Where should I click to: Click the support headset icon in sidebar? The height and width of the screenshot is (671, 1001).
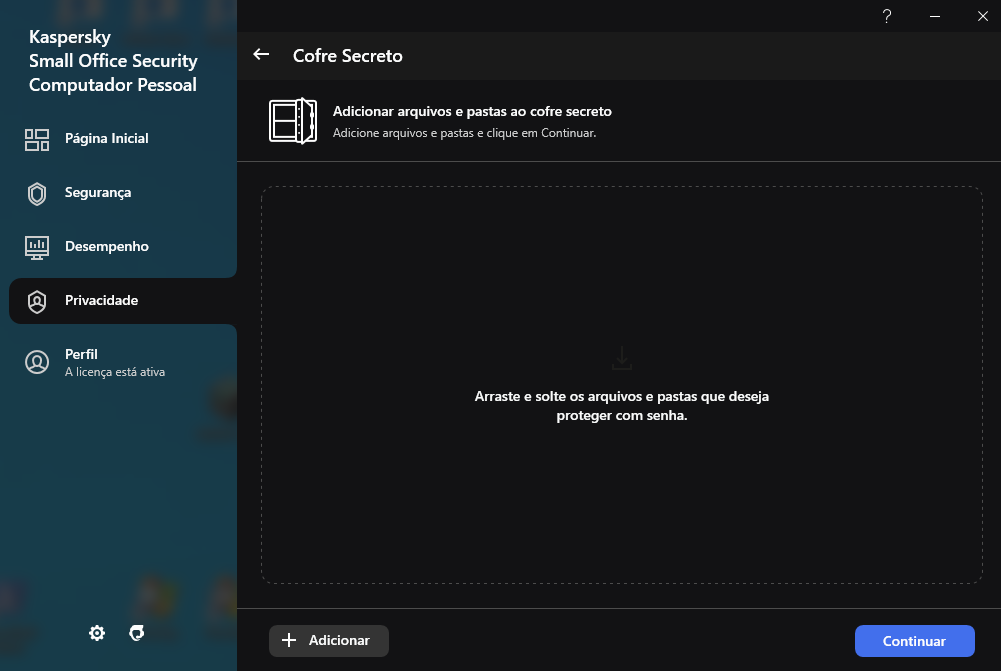click(138, 633)
